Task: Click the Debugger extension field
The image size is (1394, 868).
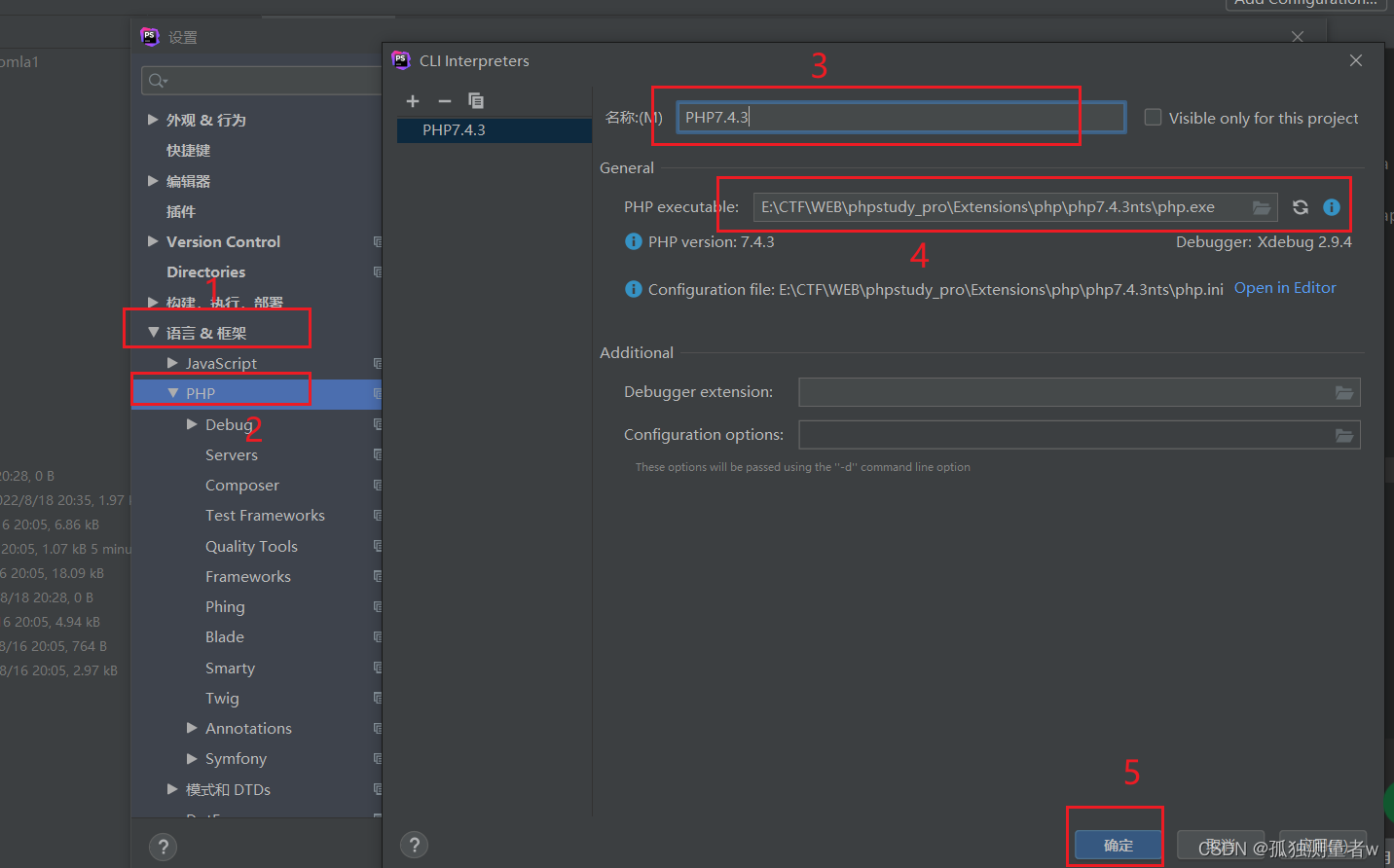Action: tap(1079, 392)
